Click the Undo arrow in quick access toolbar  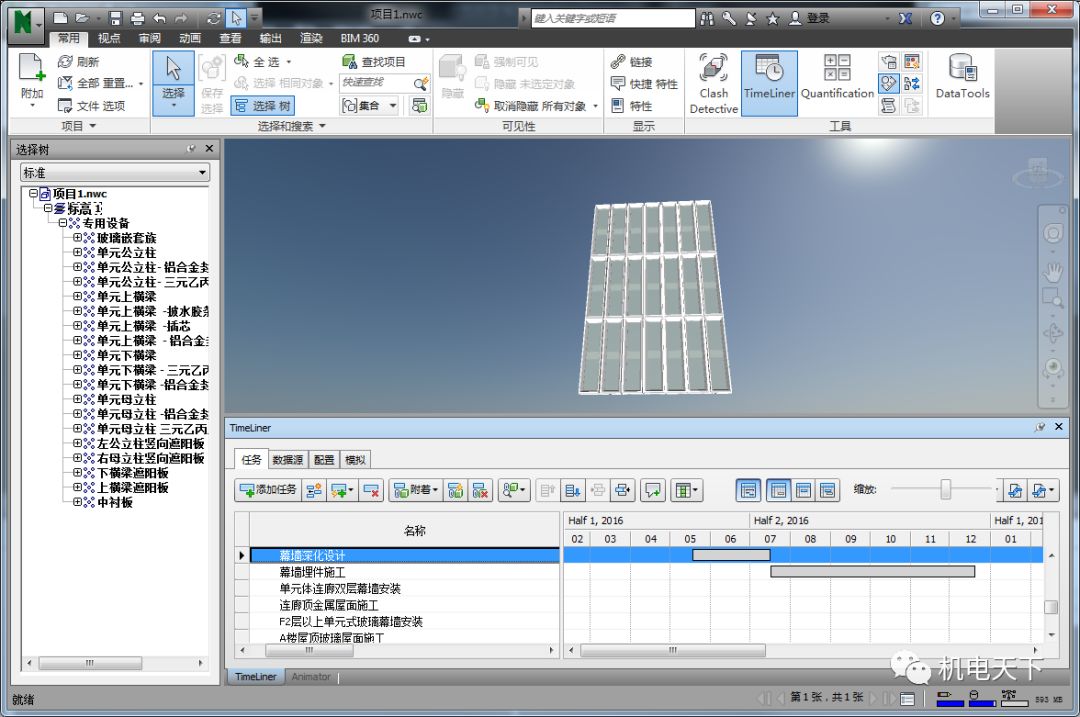tap(160, 19)
